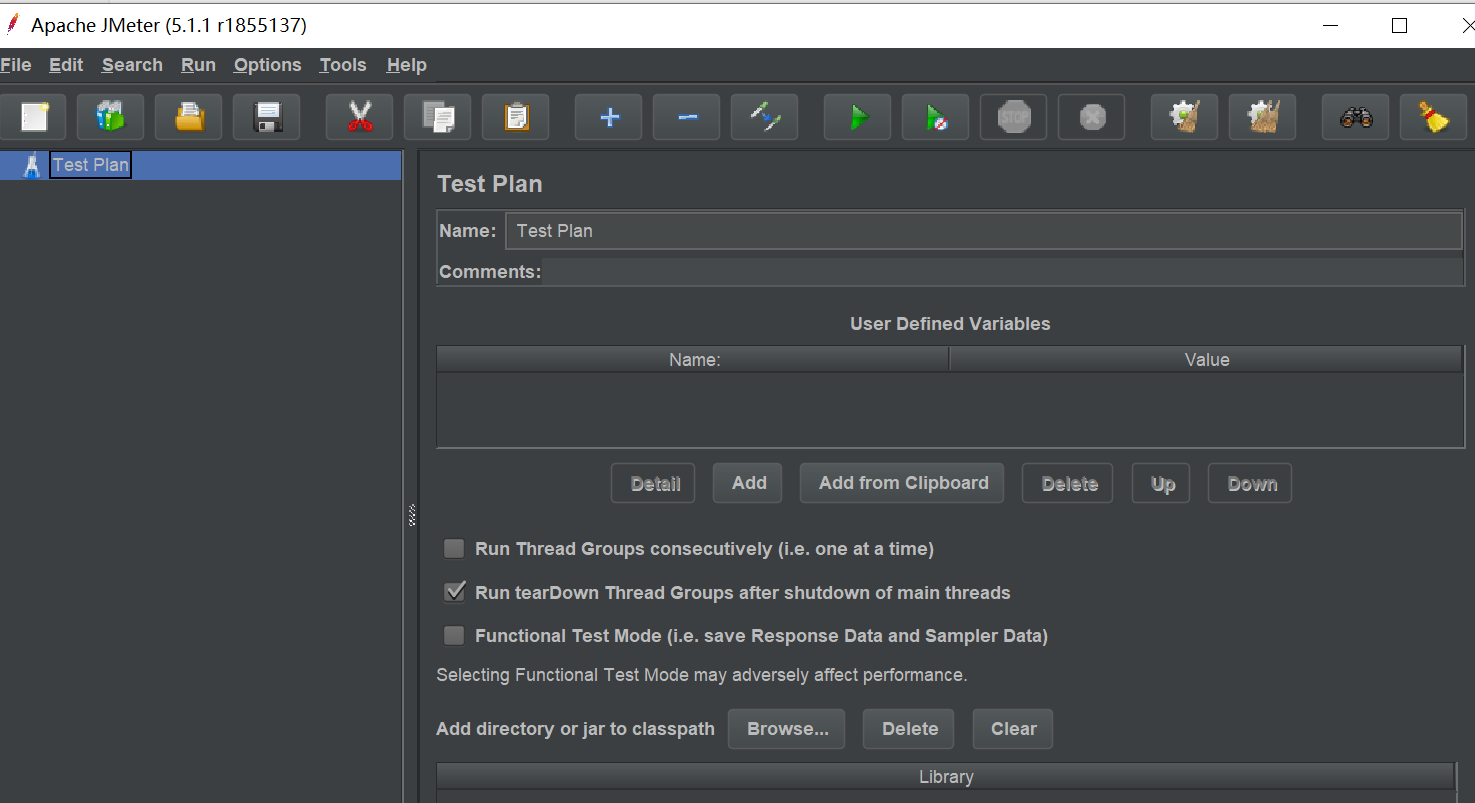Viewport: 1475px width, 803px height.
Task: Uncheck Run tearDown Thread Groups checkbox
Action: click(x=454, y=592)
